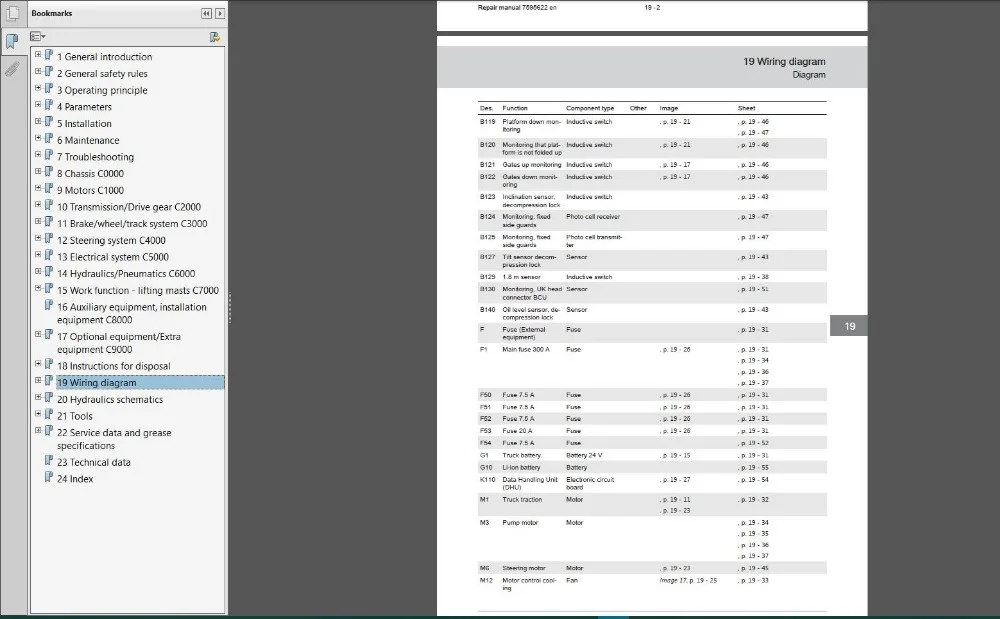
Task: Click the new bookmark icon
Action: point(215,37)
